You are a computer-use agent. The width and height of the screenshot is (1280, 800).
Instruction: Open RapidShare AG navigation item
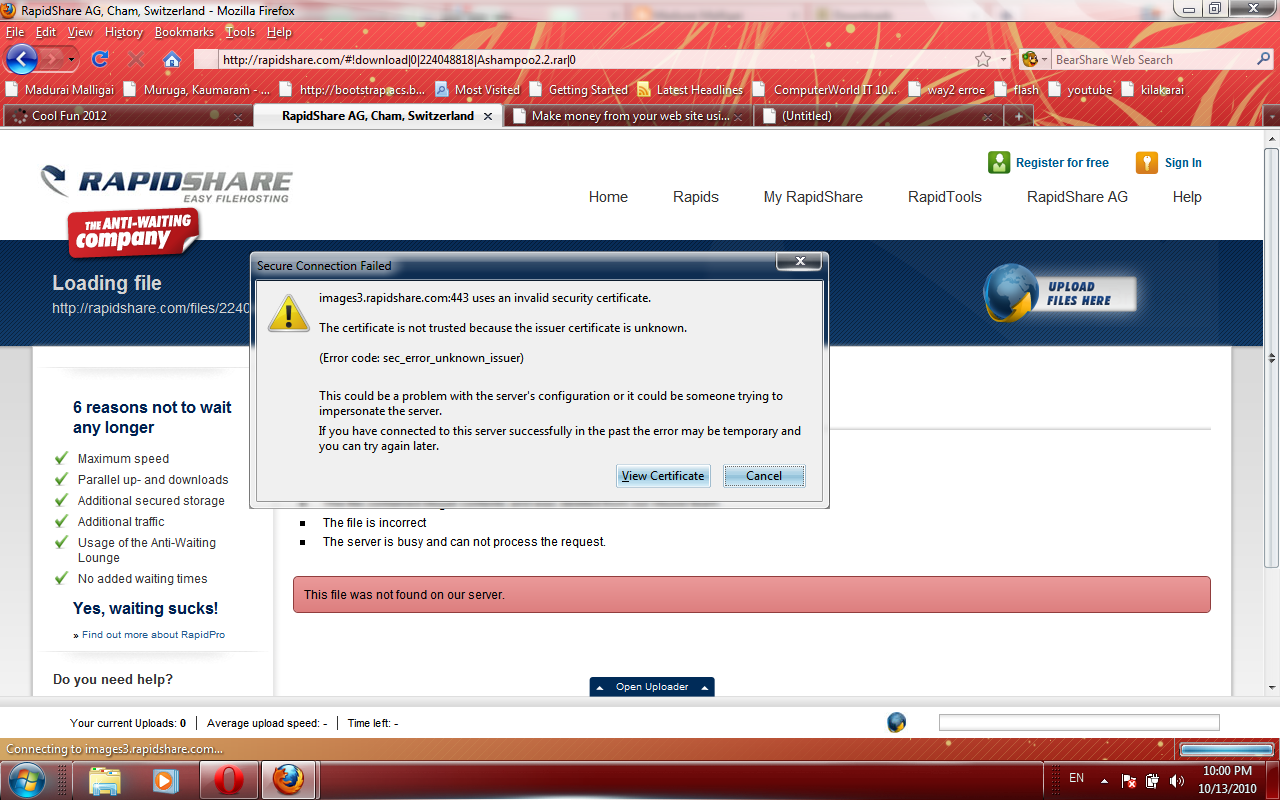[x=1077, y=197]
